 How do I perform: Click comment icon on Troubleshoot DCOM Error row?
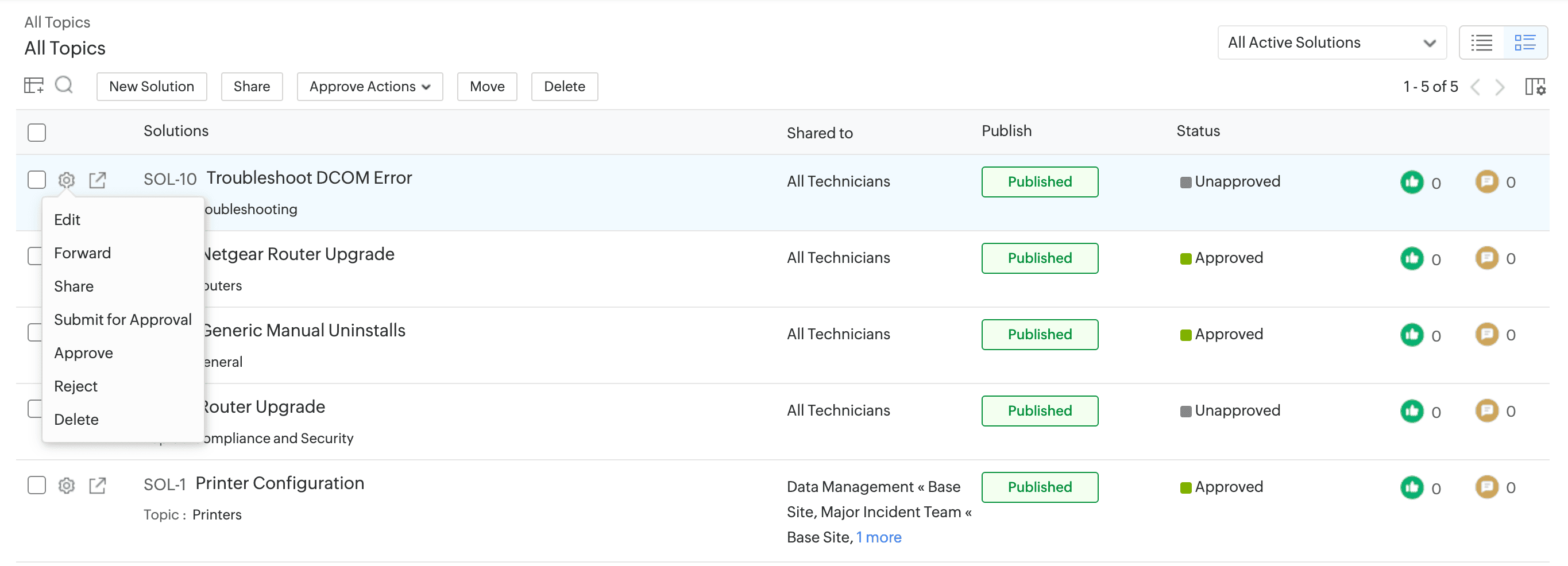click(x=1486, y=182)
